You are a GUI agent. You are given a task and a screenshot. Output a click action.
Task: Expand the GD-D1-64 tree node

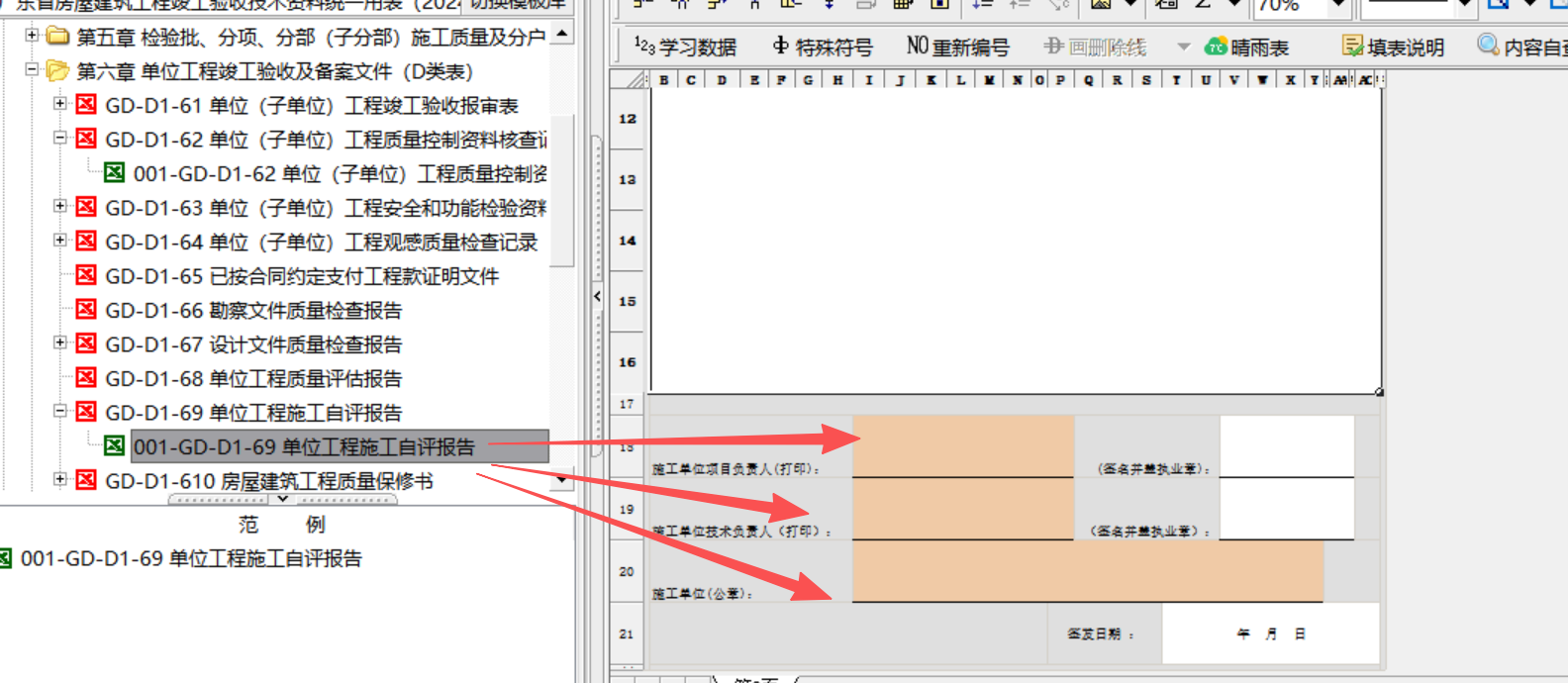[x=60, y=241]
